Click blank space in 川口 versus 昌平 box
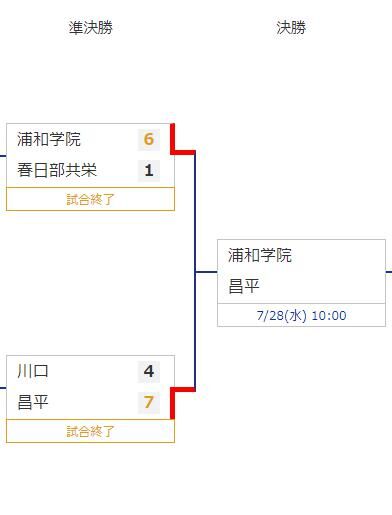The image size is (392, 515). (x=93, y=387)
